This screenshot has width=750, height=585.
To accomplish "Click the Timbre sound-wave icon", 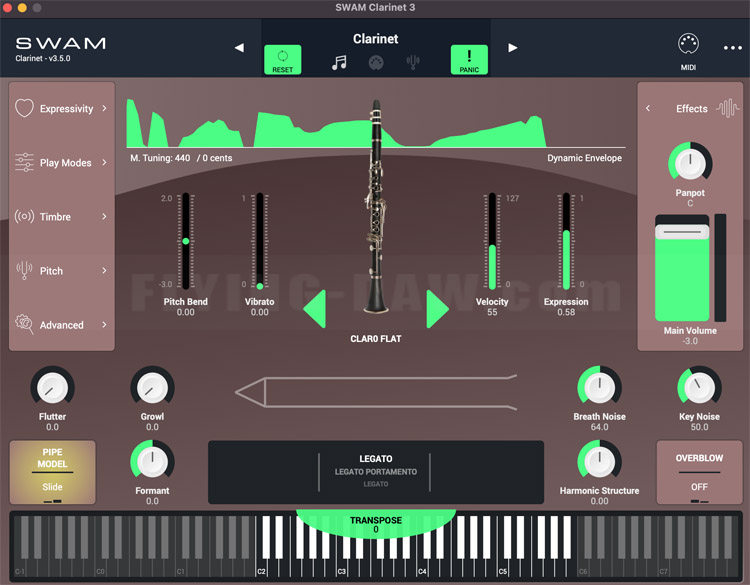I will pos(24,216).
